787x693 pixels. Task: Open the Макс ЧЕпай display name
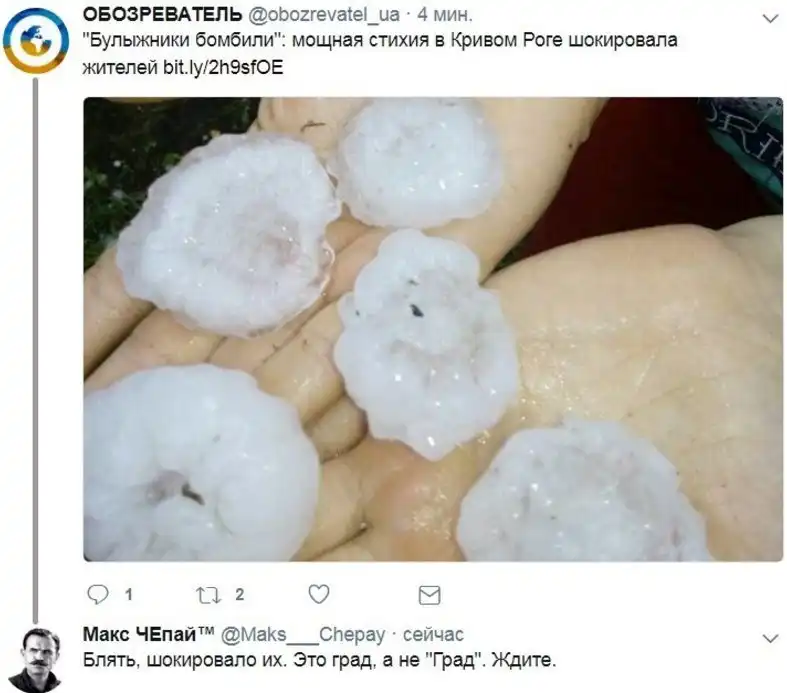point(149,634)
